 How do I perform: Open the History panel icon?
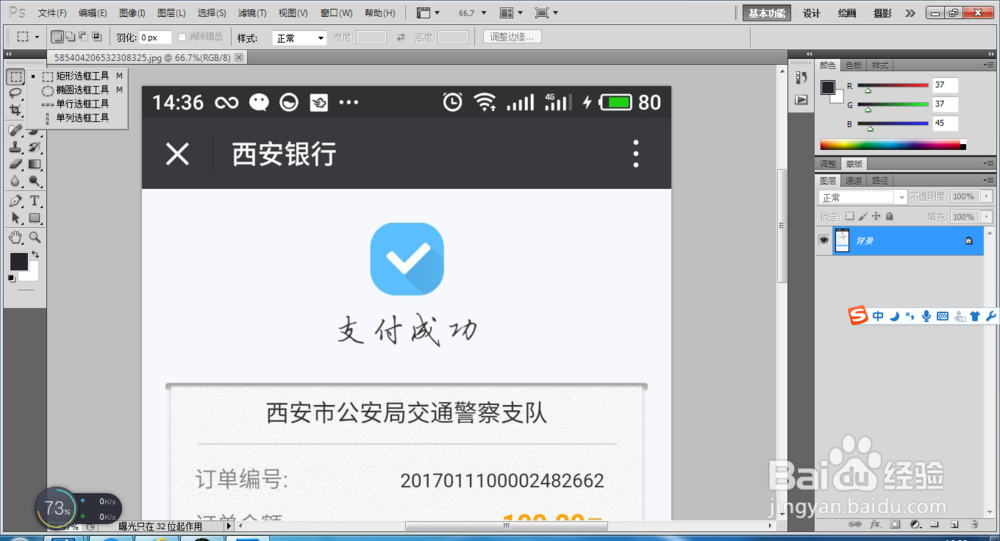point(801,78)
